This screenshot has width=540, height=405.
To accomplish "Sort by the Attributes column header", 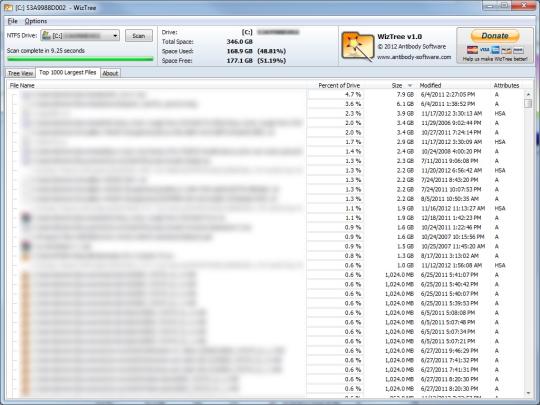I will [x=506, y=85].
